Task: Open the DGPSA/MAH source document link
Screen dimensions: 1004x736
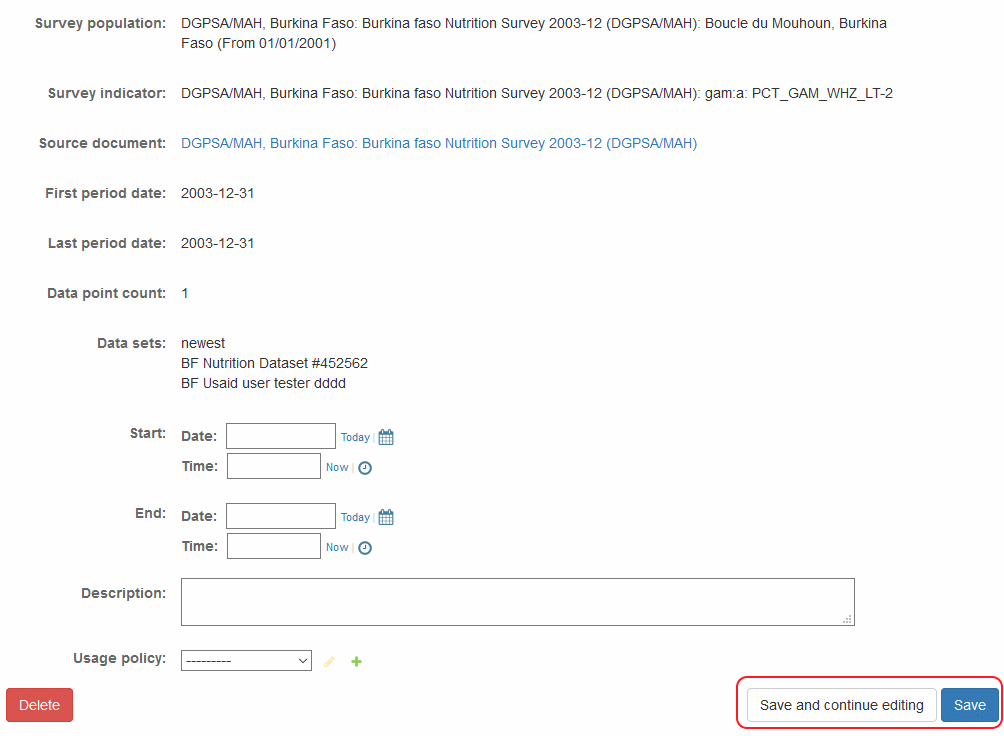Action: [x=438, y=143]
